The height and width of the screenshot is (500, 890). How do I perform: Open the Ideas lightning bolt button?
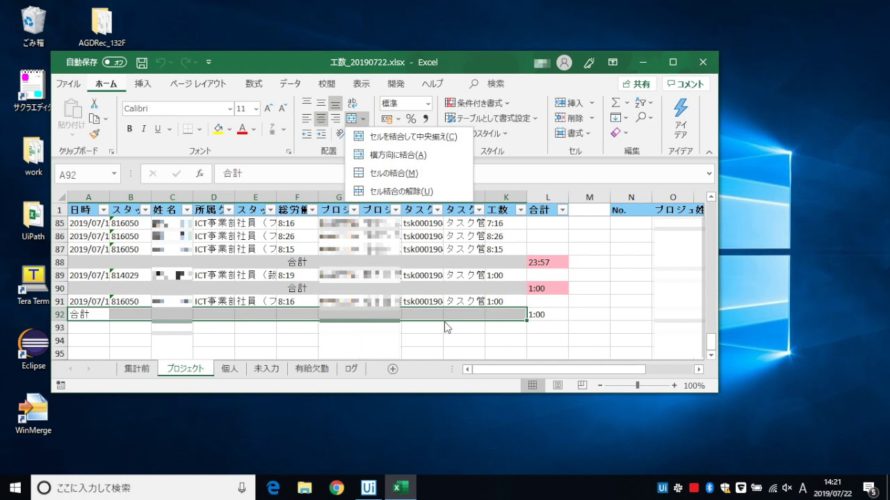click(680, 119)
